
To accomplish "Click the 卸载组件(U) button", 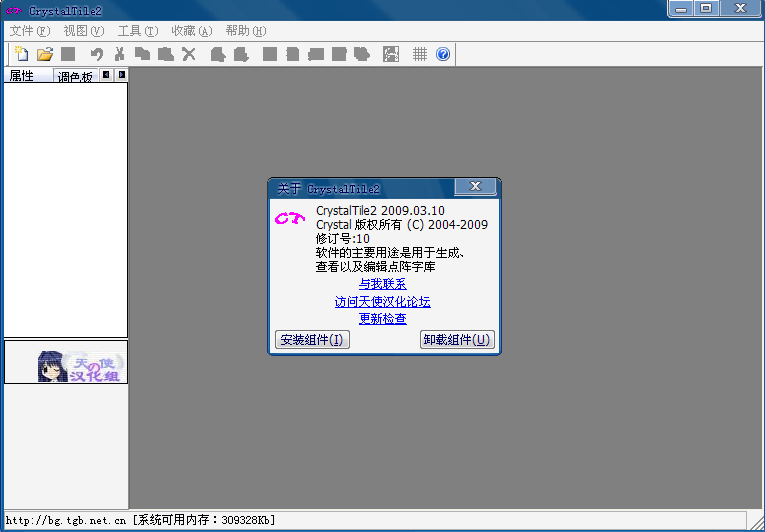I will [457, 340].
